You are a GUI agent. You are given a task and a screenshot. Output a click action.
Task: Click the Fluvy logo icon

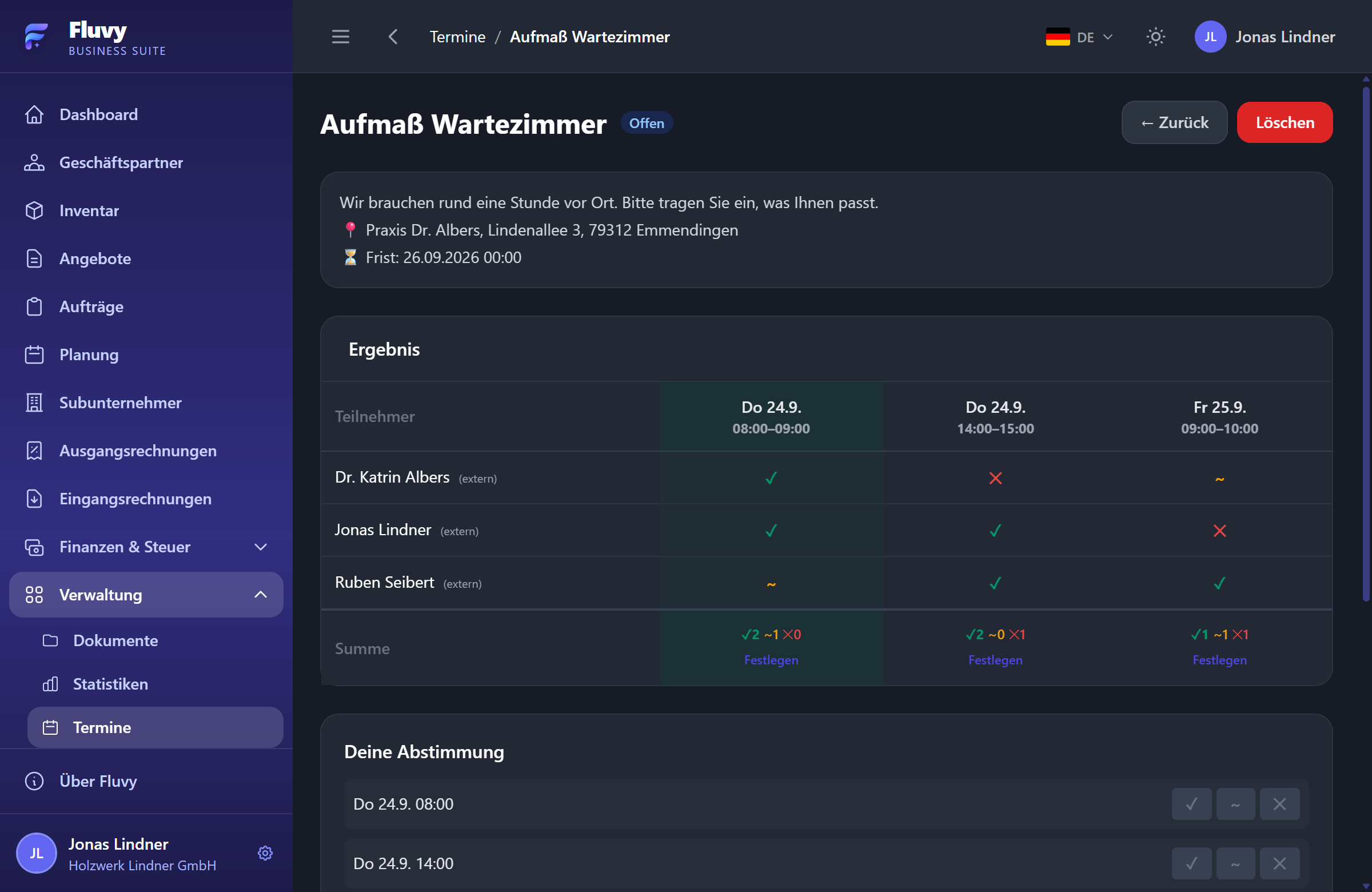[37, 37]
